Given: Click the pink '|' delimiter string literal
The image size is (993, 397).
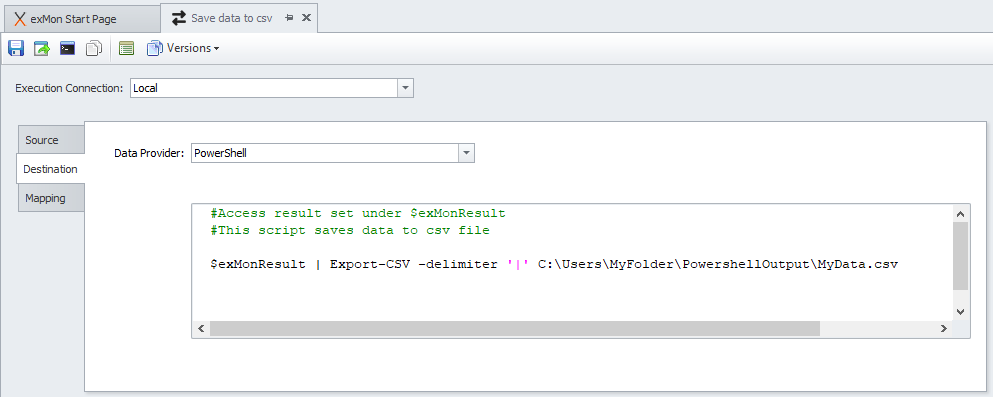Looking at the screenshot, I should point(517,265).
